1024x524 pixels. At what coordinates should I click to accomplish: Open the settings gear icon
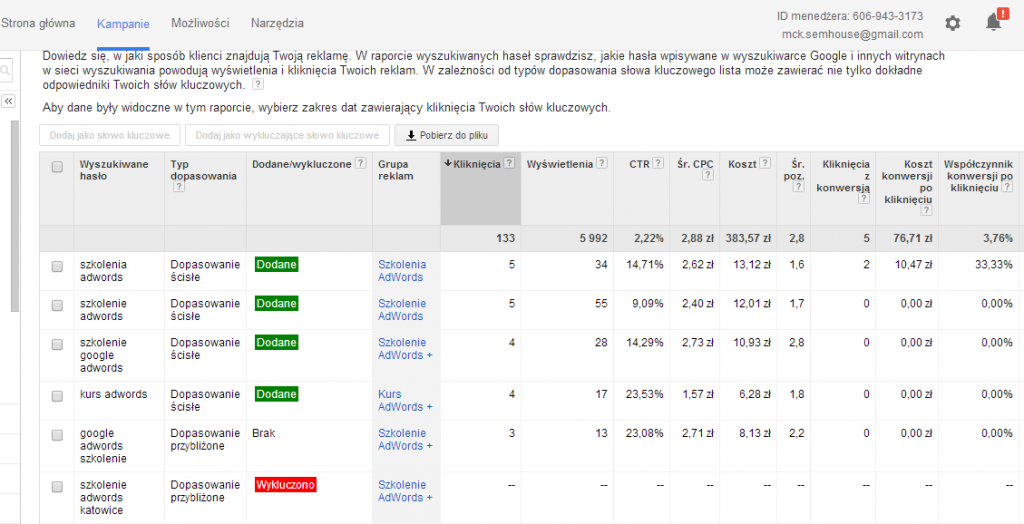coord(953,23)
